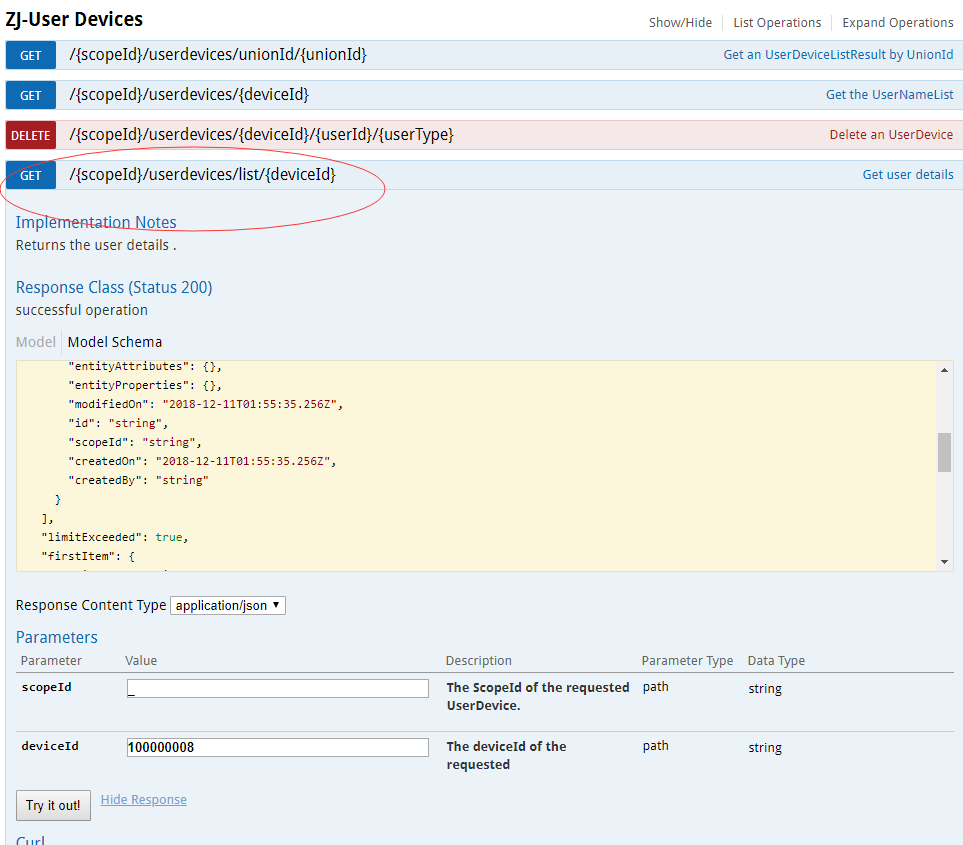Click 'Get the UserNameList' link
Viewport: 963px width, 845px height.
click(889, 95)
